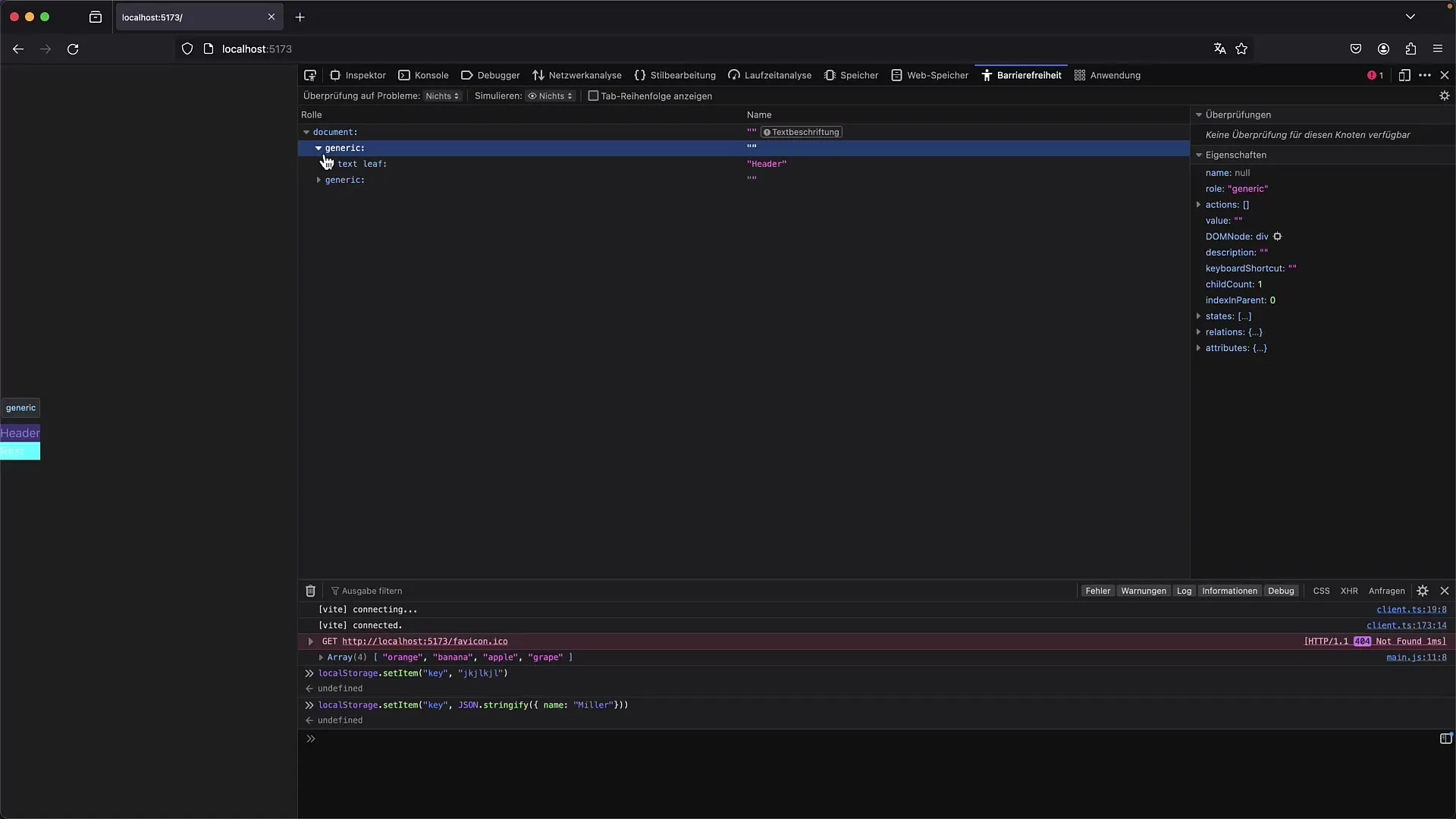The width and height of the screenshot is (1456, 819).
Task: Go back in browser history
Action: [x=18, y=49]
